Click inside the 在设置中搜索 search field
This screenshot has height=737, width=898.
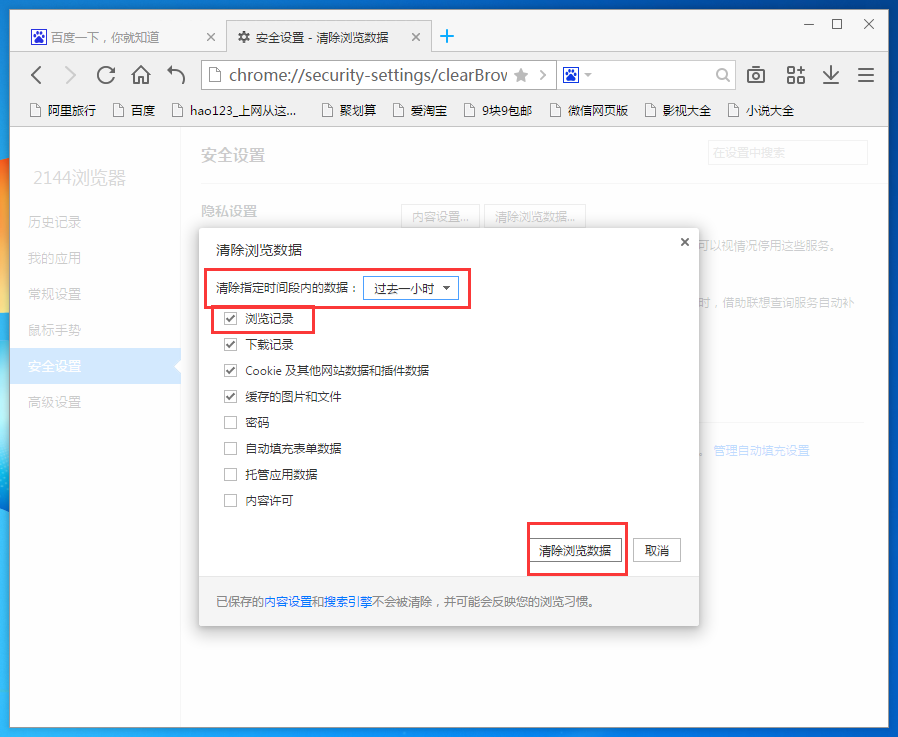point(786,152)
